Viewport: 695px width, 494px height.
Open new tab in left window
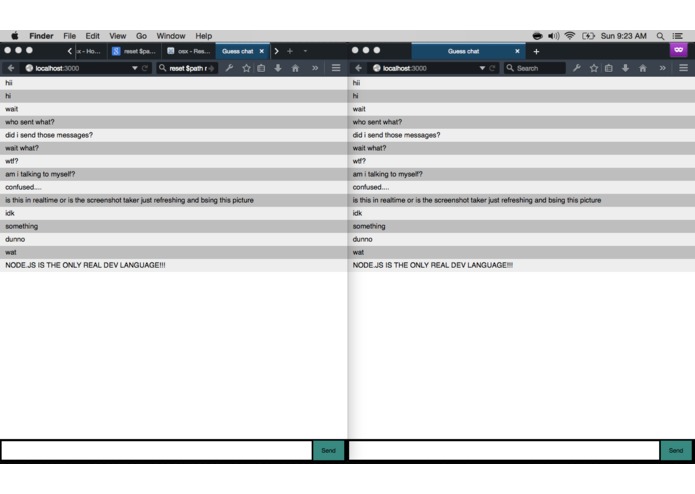tap(290, 51)
